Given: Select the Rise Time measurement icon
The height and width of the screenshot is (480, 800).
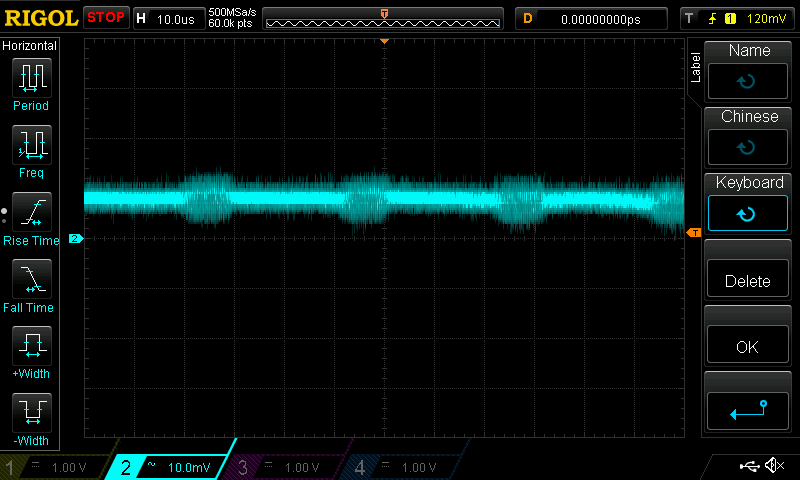Looking at the screenshot, I should (x=32, y=212).
